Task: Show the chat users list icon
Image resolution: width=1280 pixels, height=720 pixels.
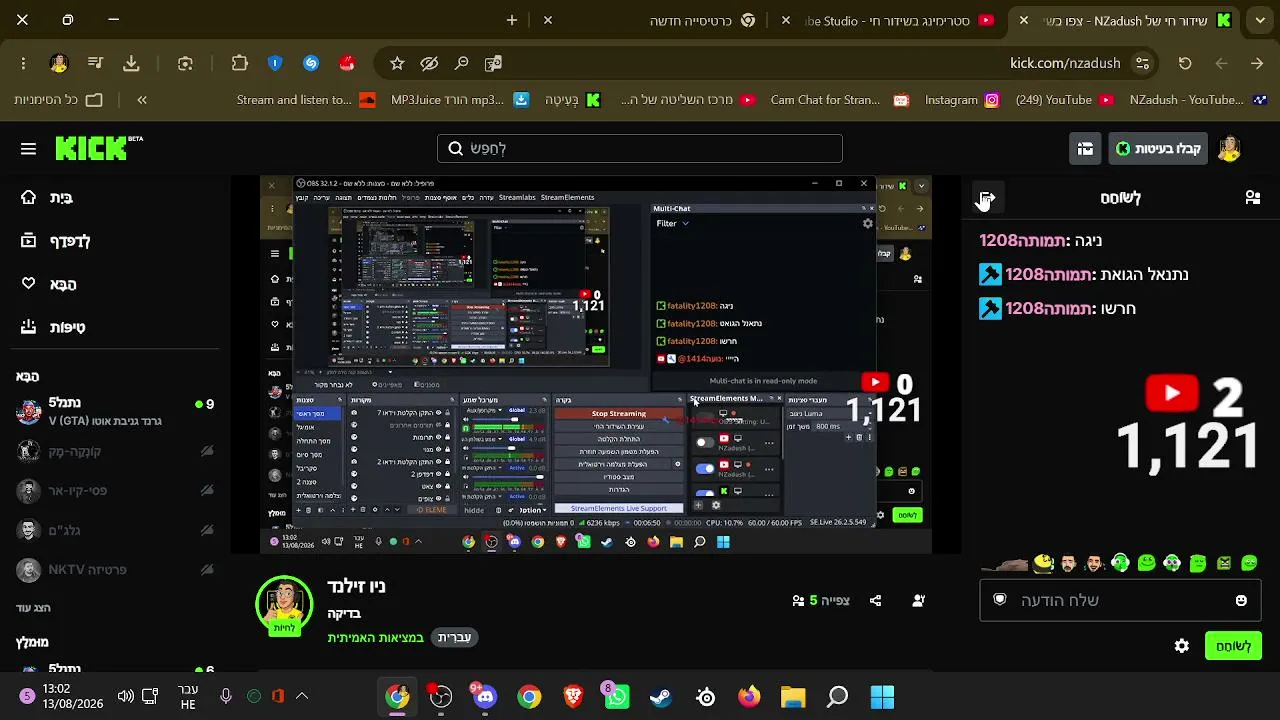Action: 1252,198
